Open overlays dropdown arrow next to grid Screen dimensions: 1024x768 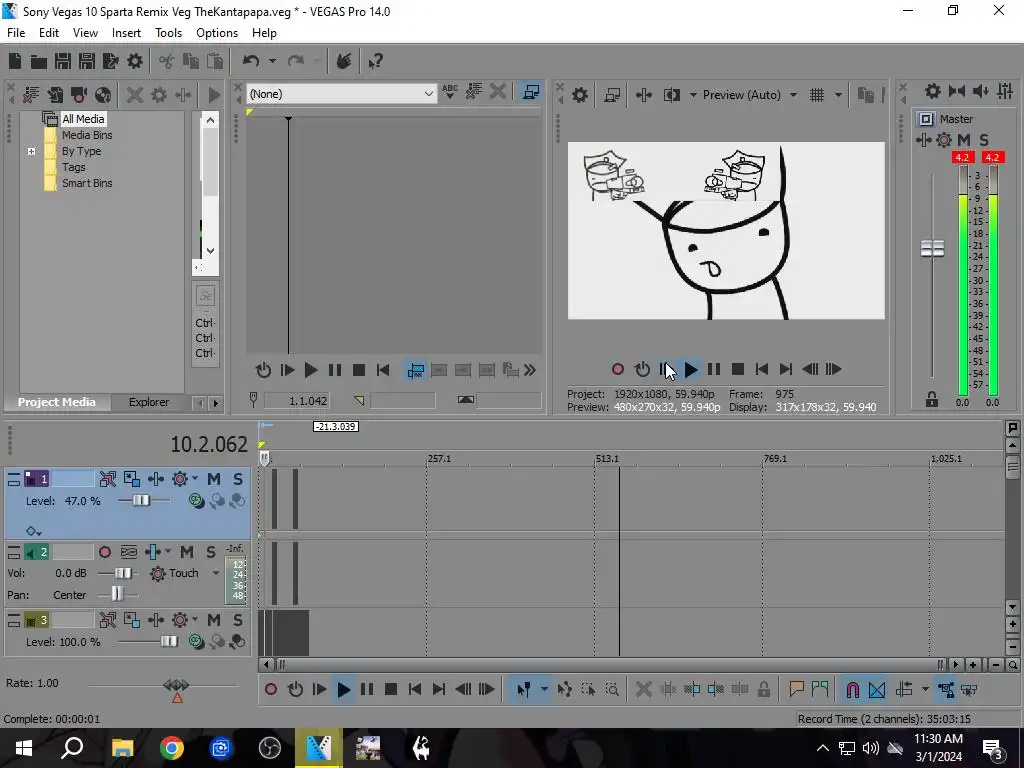[x=838, y=95]
